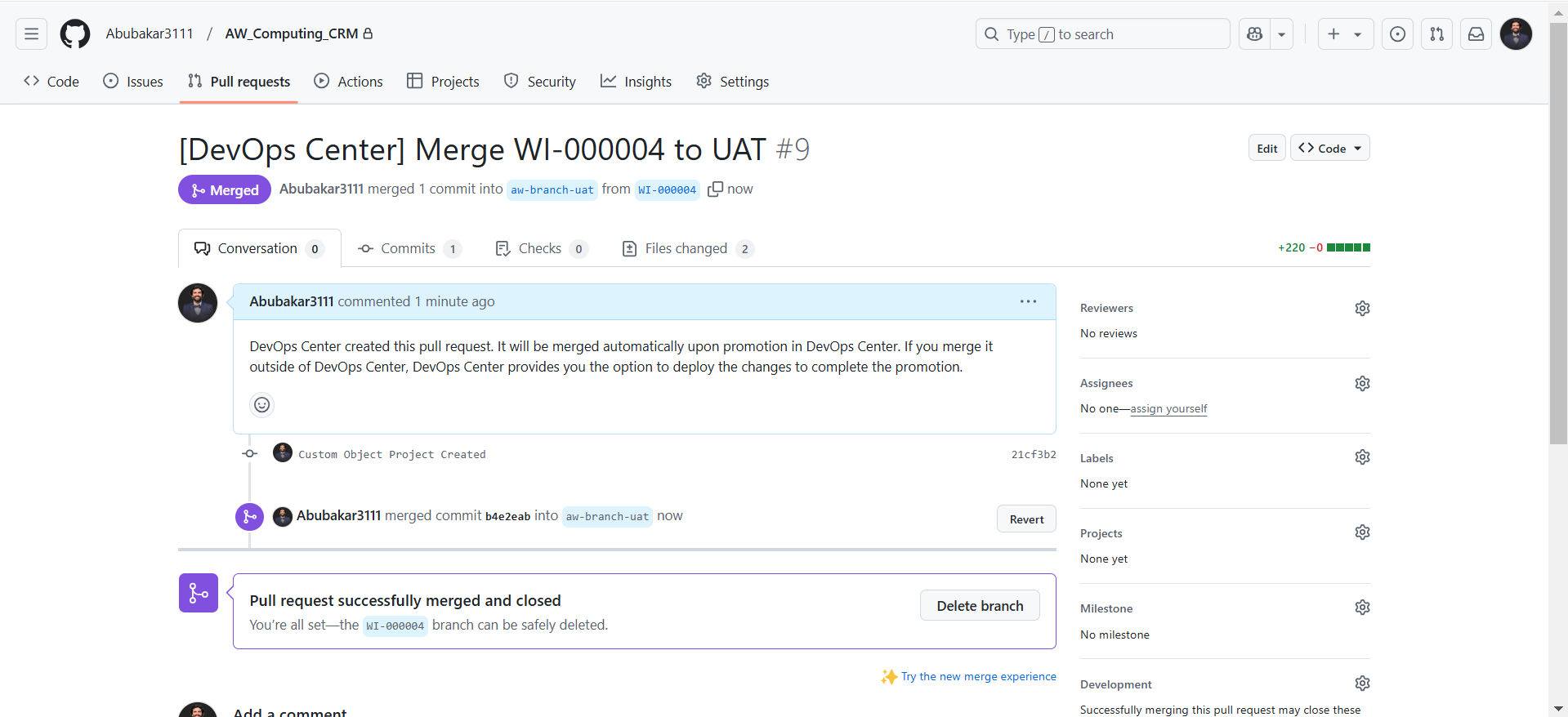Open the Labels gear settings
The height and width of the screenshot is (717, 1568).
[1362, 456]
